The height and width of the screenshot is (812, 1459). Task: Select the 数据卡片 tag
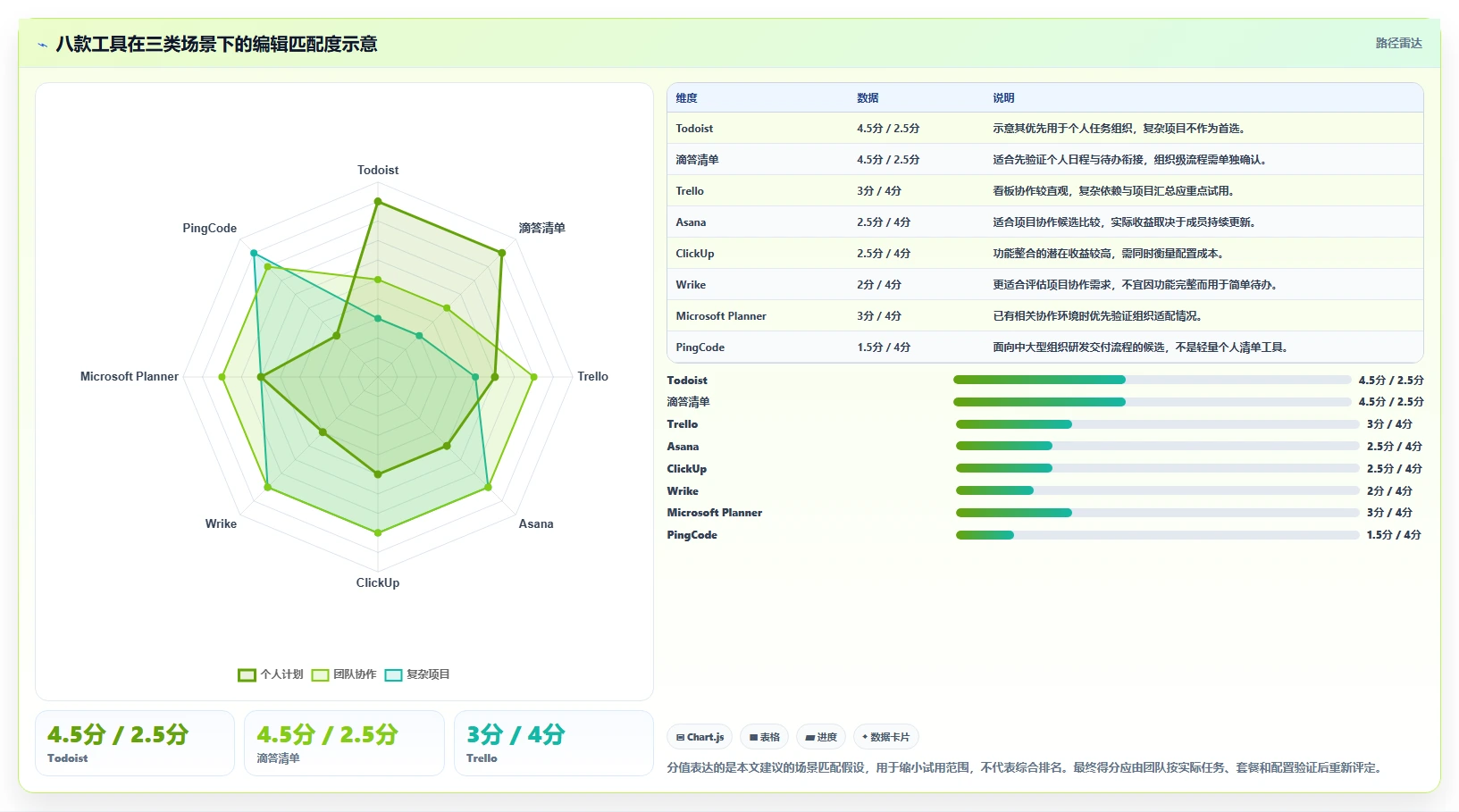885,737
